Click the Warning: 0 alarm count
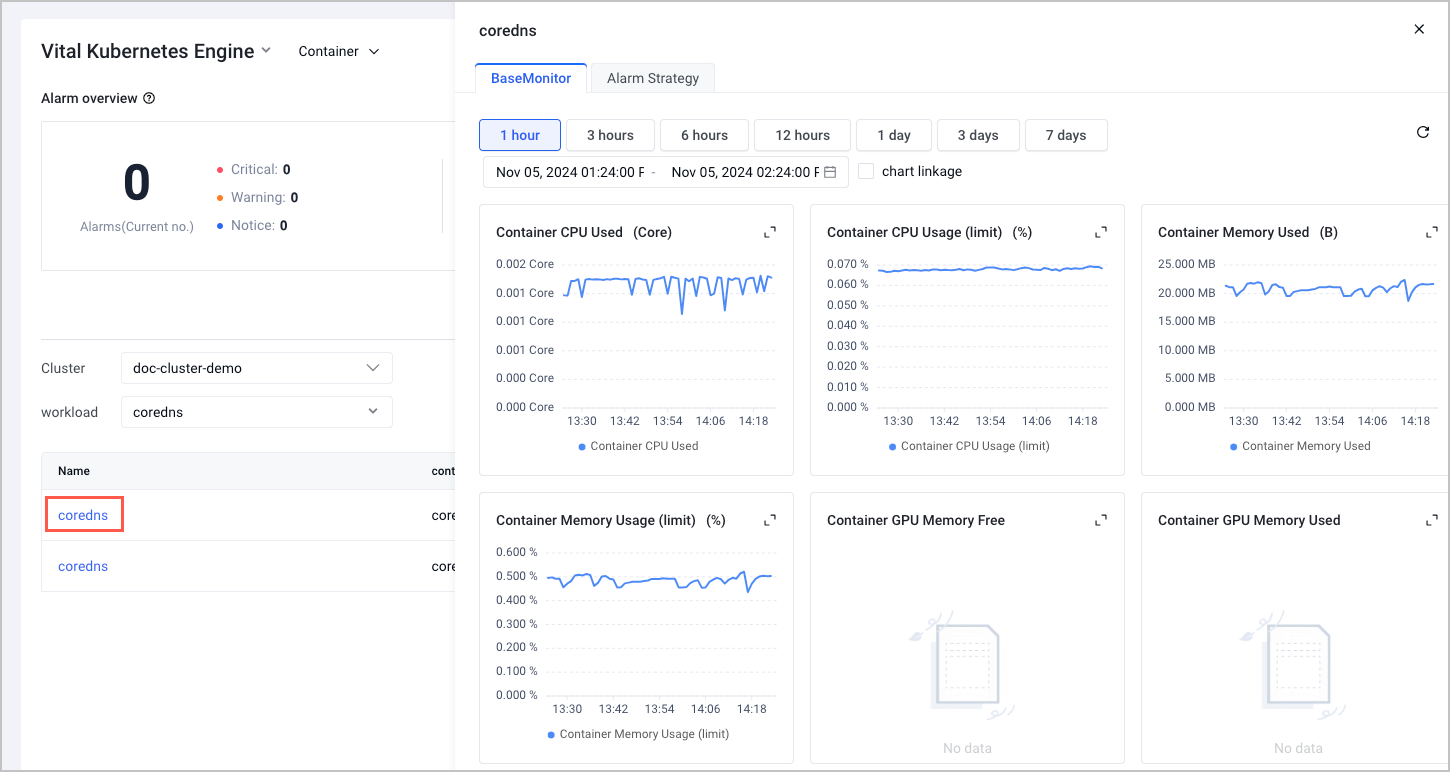This screenshot has height=772, width=1450. tap(257, 198)
